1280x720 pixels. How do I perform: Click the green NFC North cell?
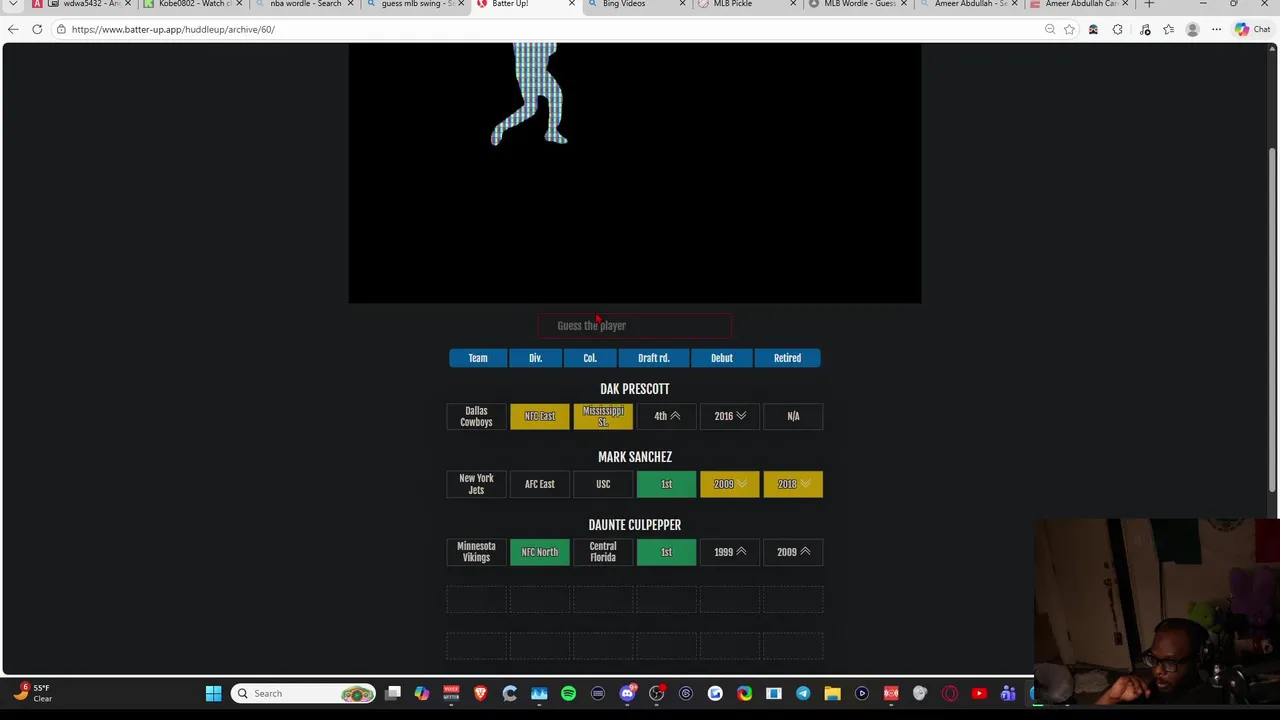click(540, 552)
